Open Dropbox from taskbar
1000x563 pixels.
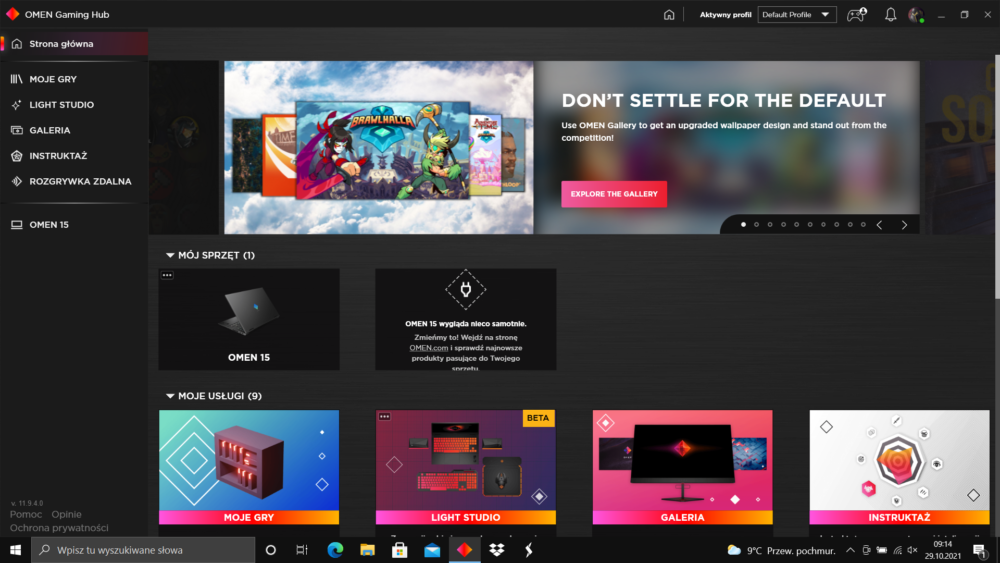(497, 550)
